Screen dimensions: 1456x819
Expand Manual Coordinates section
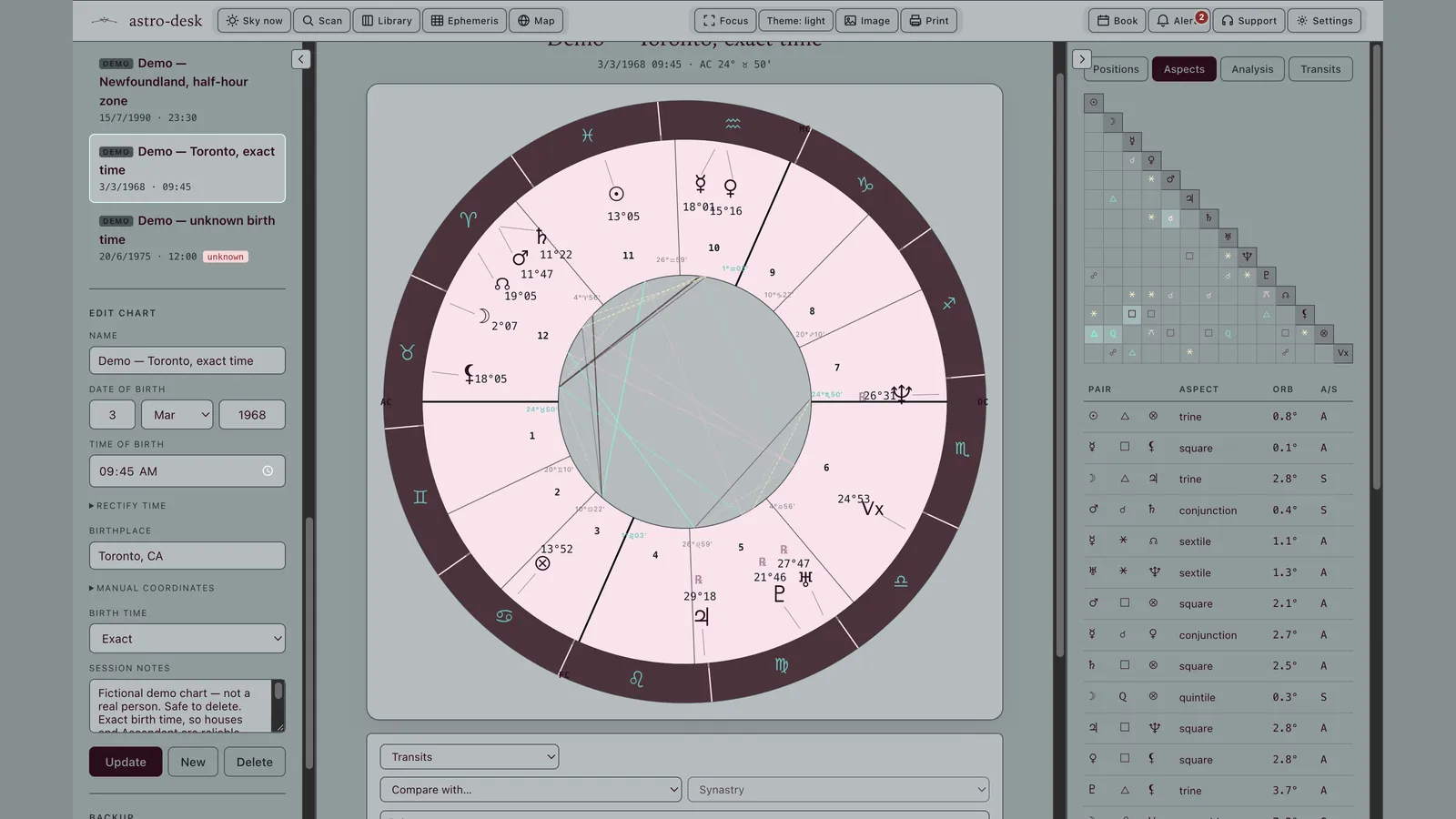pyautogui.click(x=152, y=589)
